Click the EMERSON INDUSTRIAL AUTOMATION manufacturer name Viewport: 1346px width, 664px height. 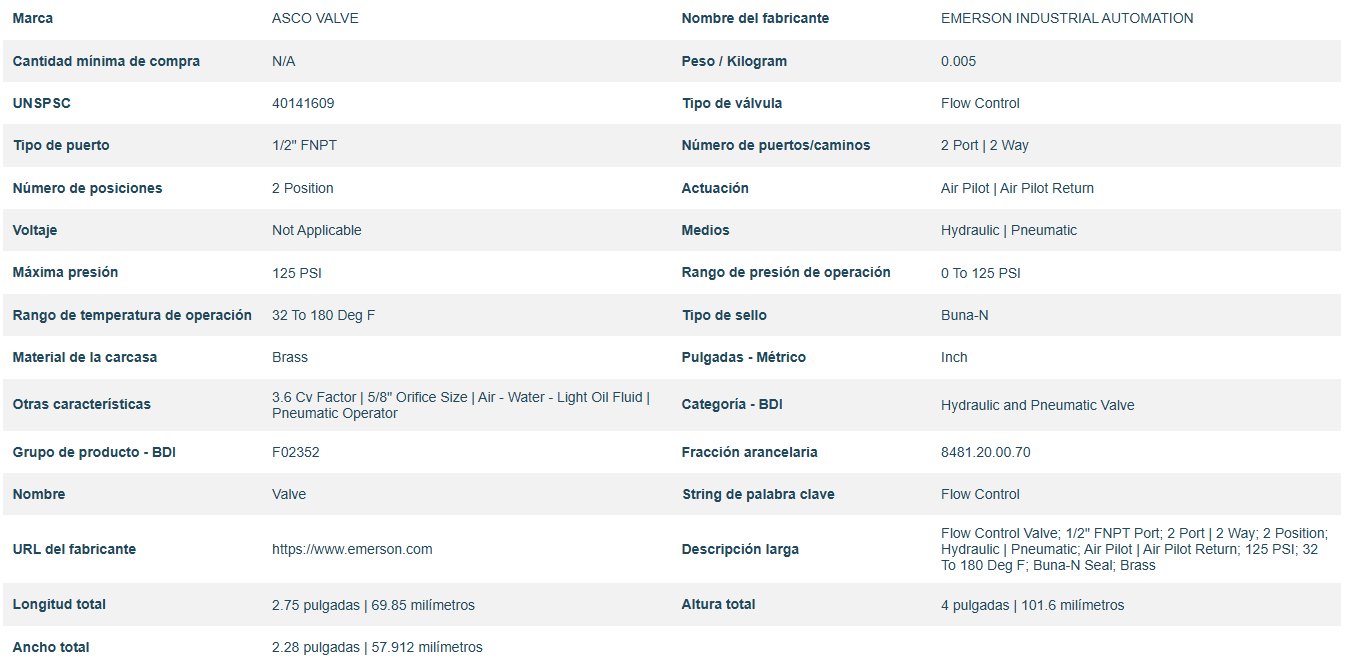click(1067, 18)
